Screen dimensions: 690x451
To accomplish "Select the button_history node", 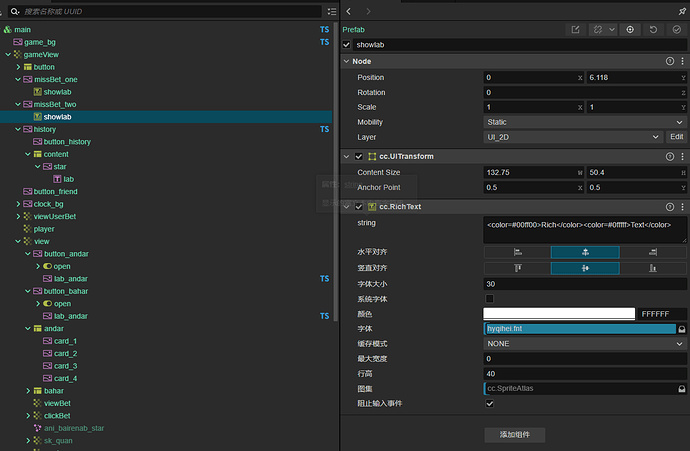I will click(x=67, y=142).
